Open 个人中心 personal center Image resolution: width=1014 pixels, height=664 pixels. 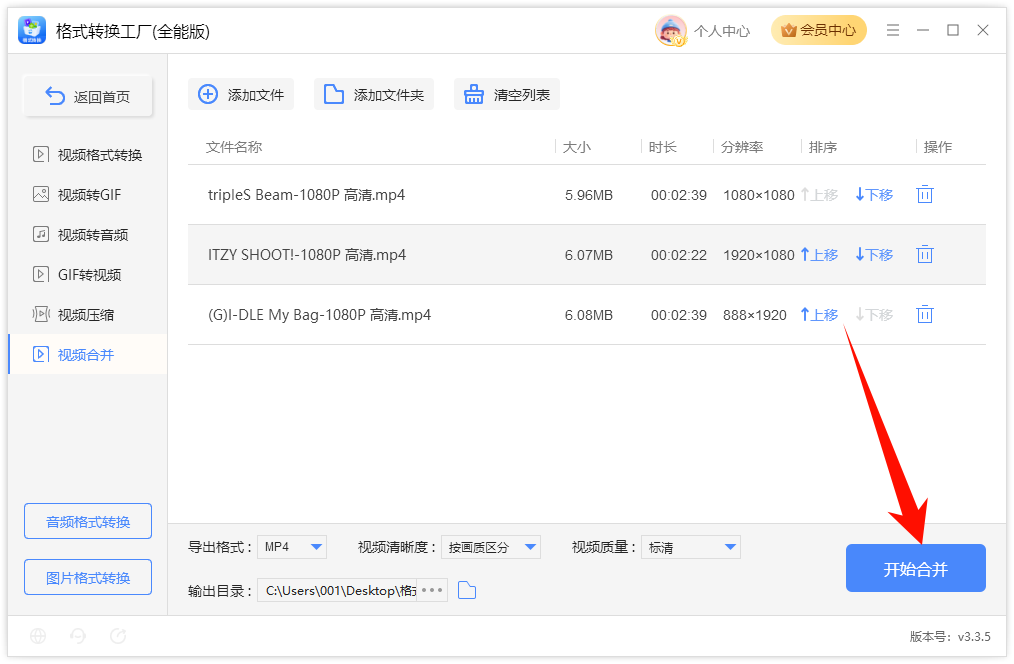click(x=722, y=31)
